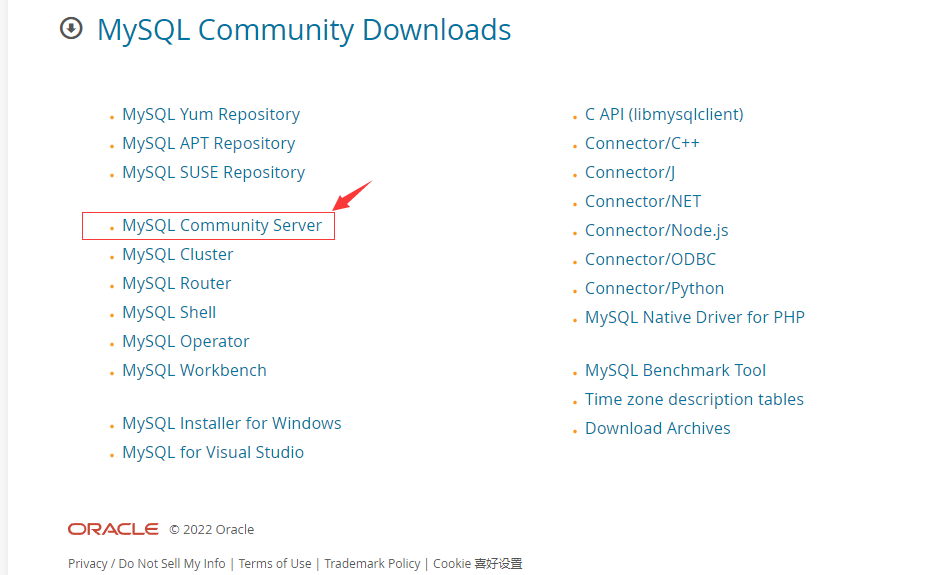Viewport: 935px width, 575px height.
Task: Open the Terms of Use footer link
Action: tap(275, 564)
